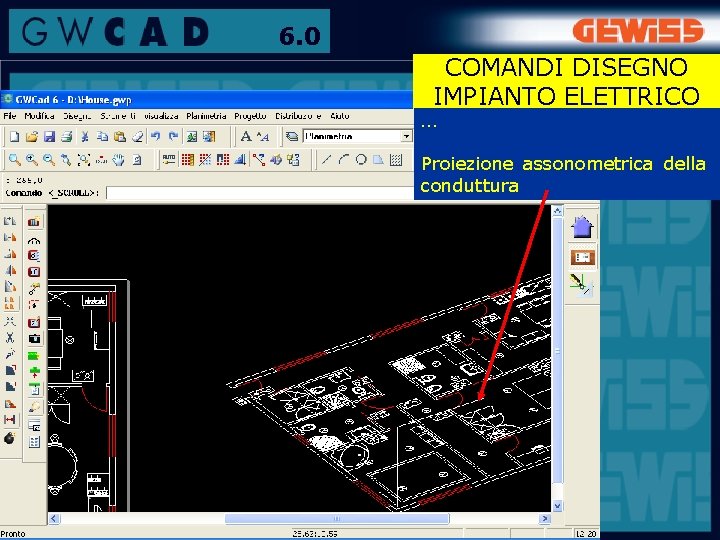Click the horizontal scrollbar thumb

click(337, 518)
